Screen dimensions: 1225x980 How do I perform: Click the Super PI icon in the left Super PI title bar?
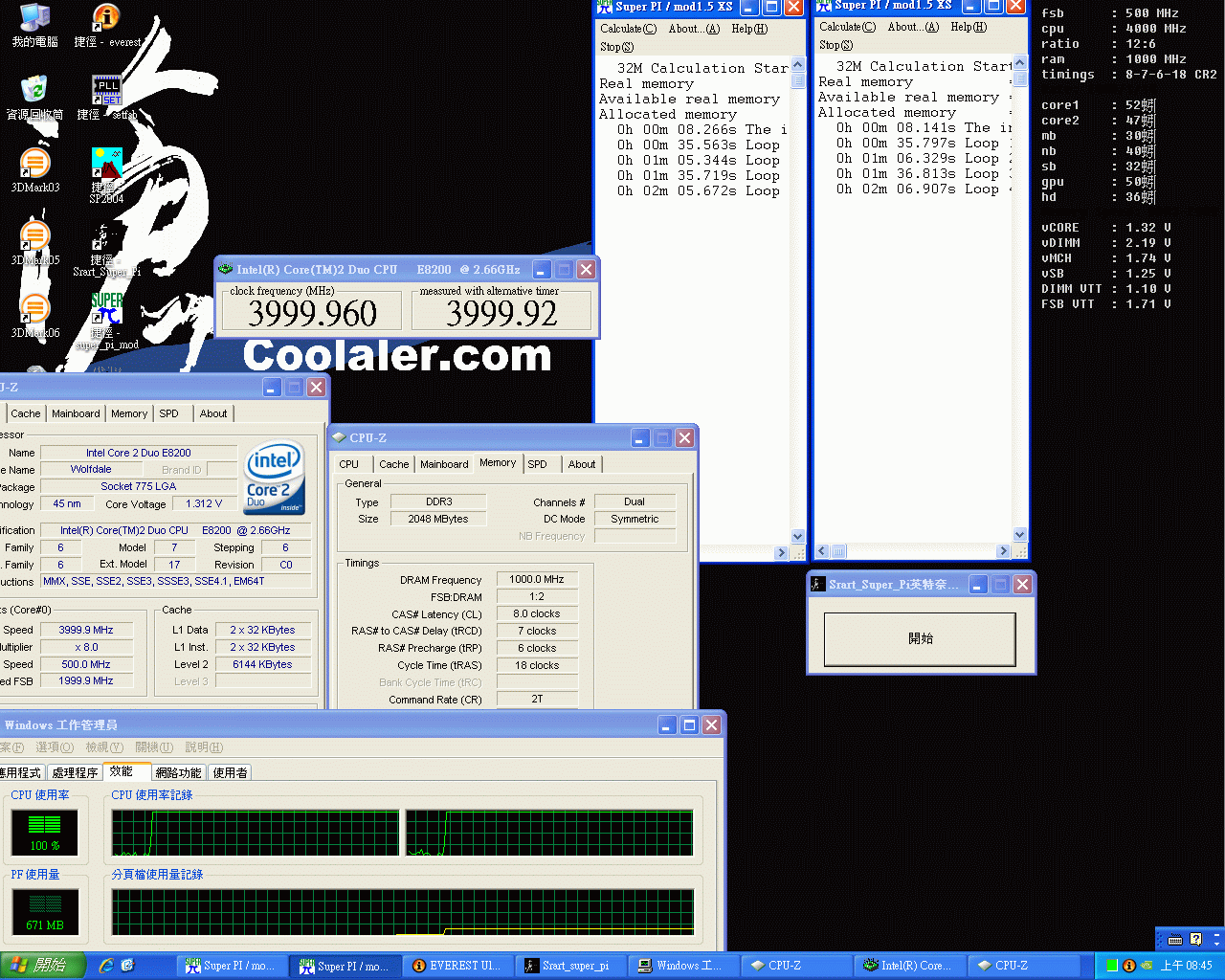(x=605, y=7)
